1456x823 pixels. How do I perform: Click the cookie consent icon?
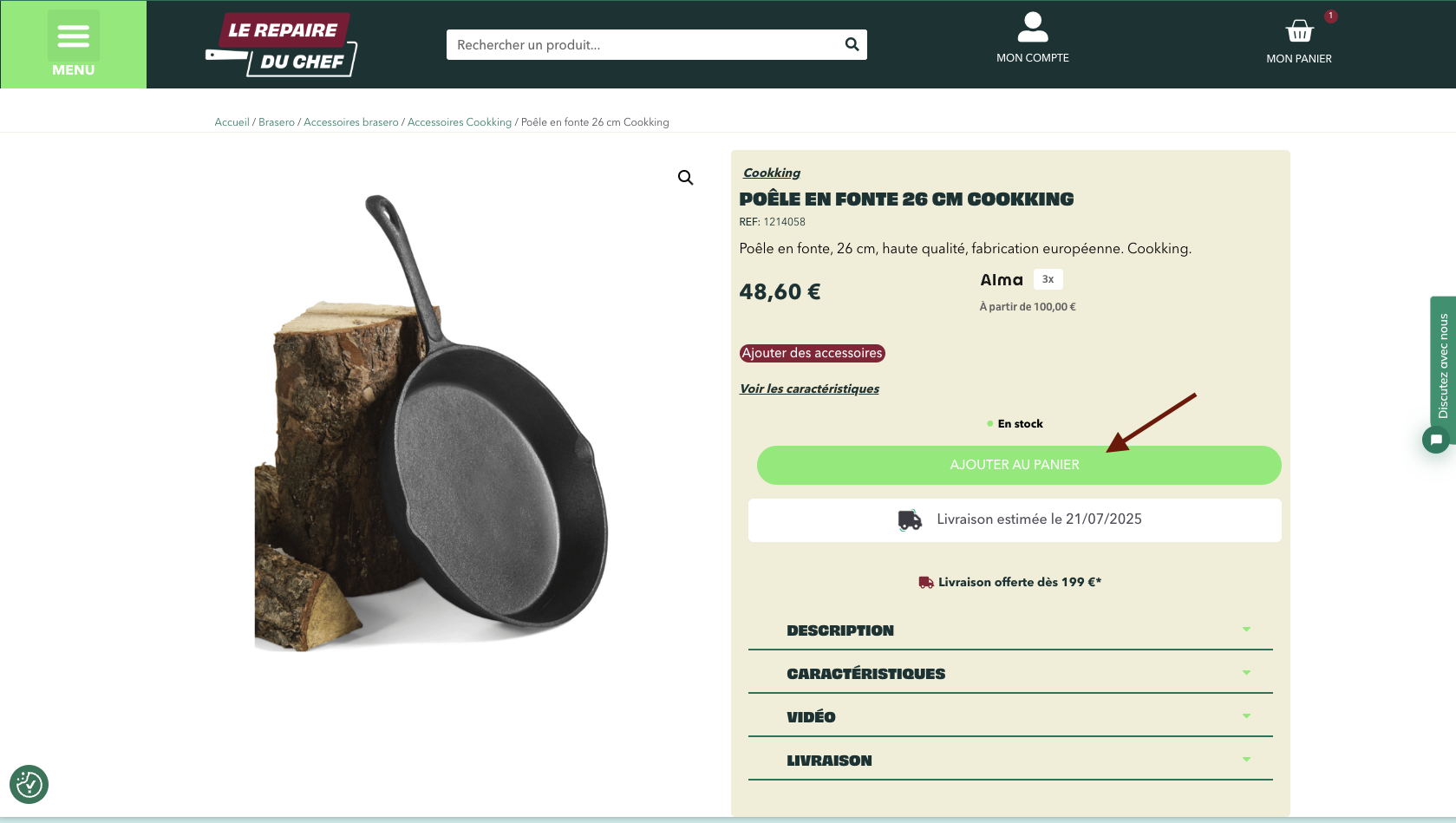coord(29,784)
